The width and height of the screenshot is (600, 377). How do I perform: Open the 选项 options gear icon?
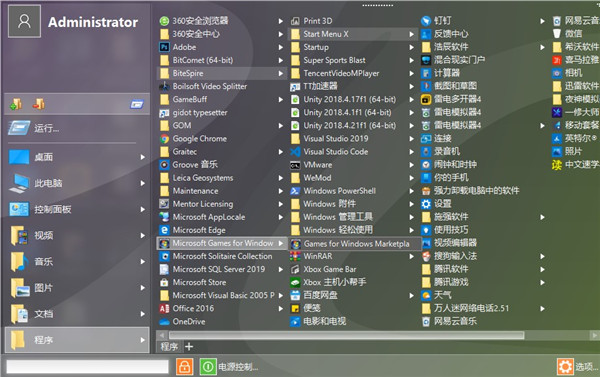(565, 367)
